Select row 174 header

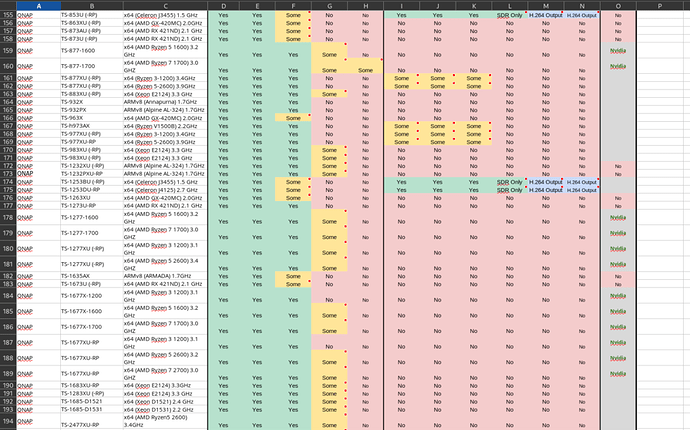[8, 182]
